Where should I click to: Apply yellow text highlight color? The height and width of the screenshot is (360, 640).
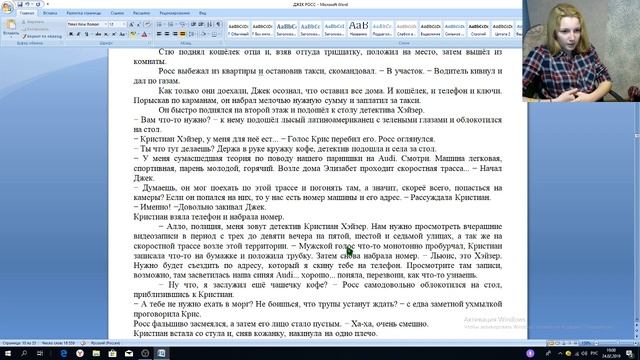[133, 34]
